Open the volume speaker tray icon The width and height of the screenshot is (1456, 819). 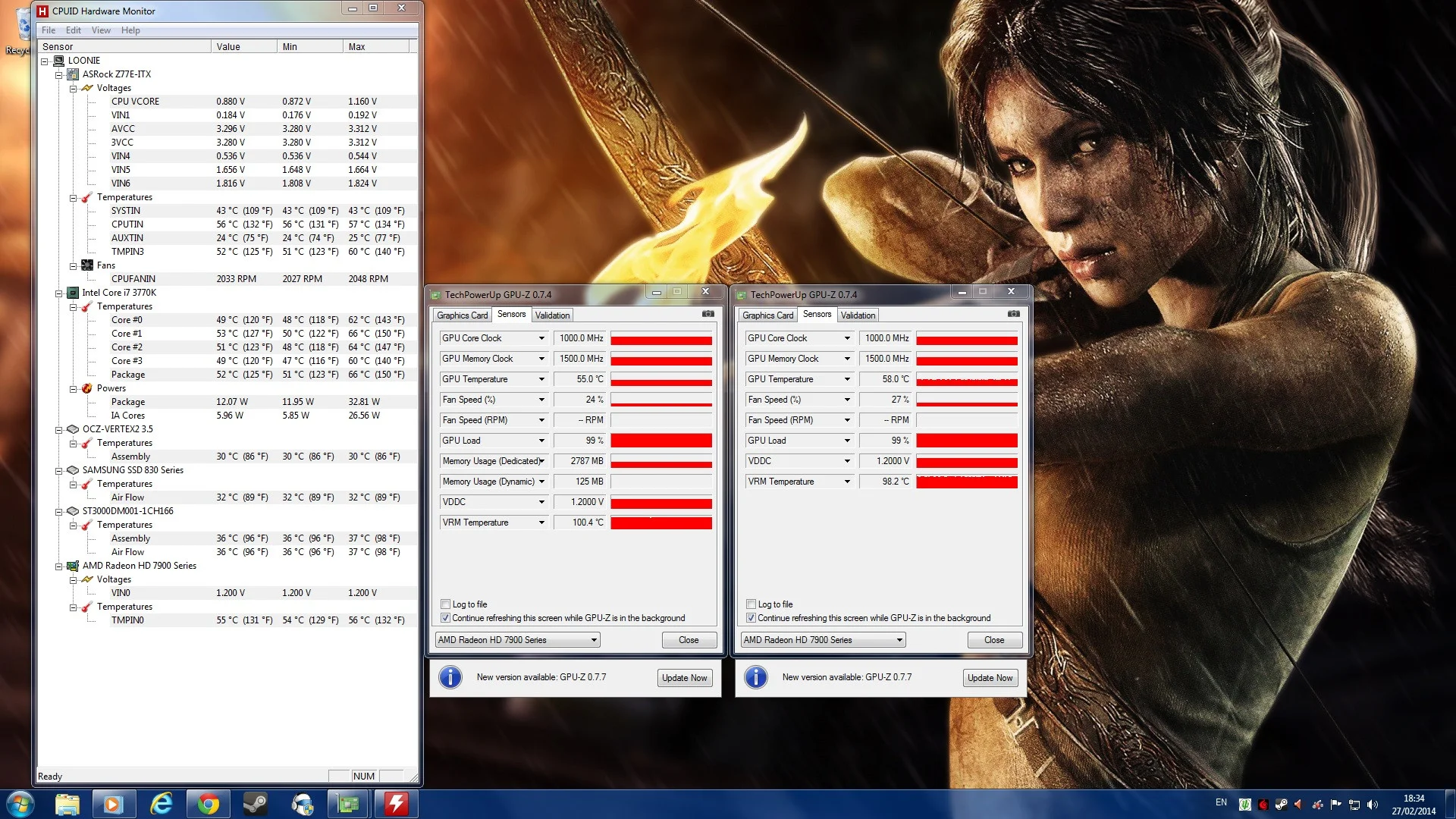[1373, 805]
